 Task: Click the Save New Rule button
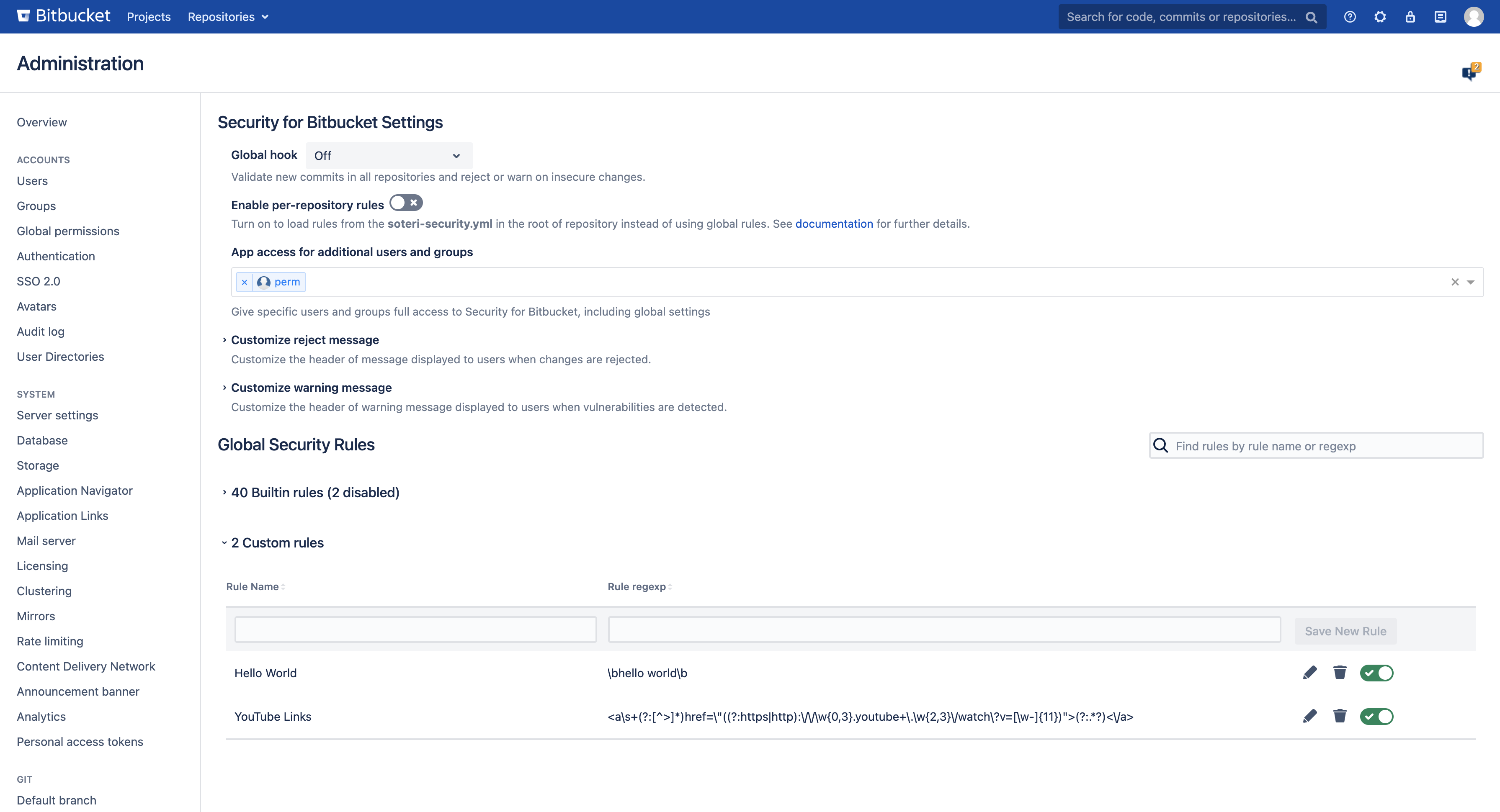tap(1345, 631)
